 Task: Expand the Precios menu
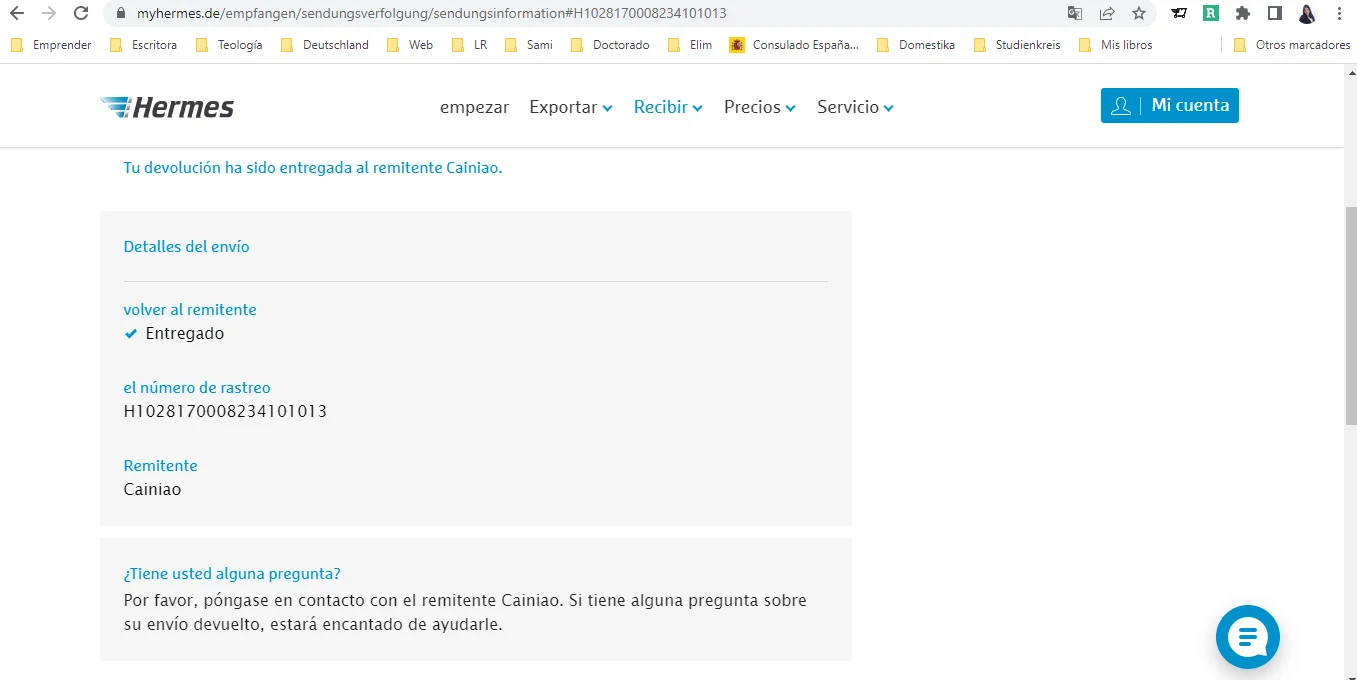click(x=760, y=107)
